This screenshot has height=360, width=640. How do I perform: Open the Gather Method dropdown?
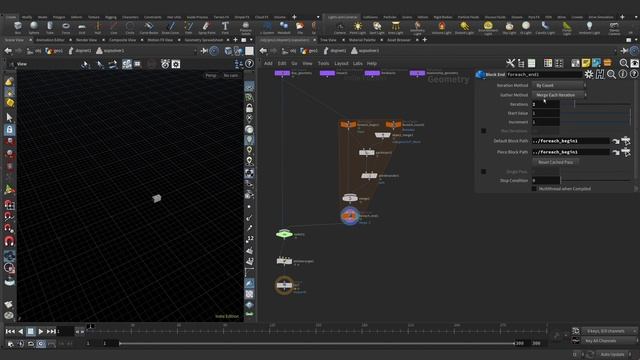pyautogui.click(x=559, y=95)
